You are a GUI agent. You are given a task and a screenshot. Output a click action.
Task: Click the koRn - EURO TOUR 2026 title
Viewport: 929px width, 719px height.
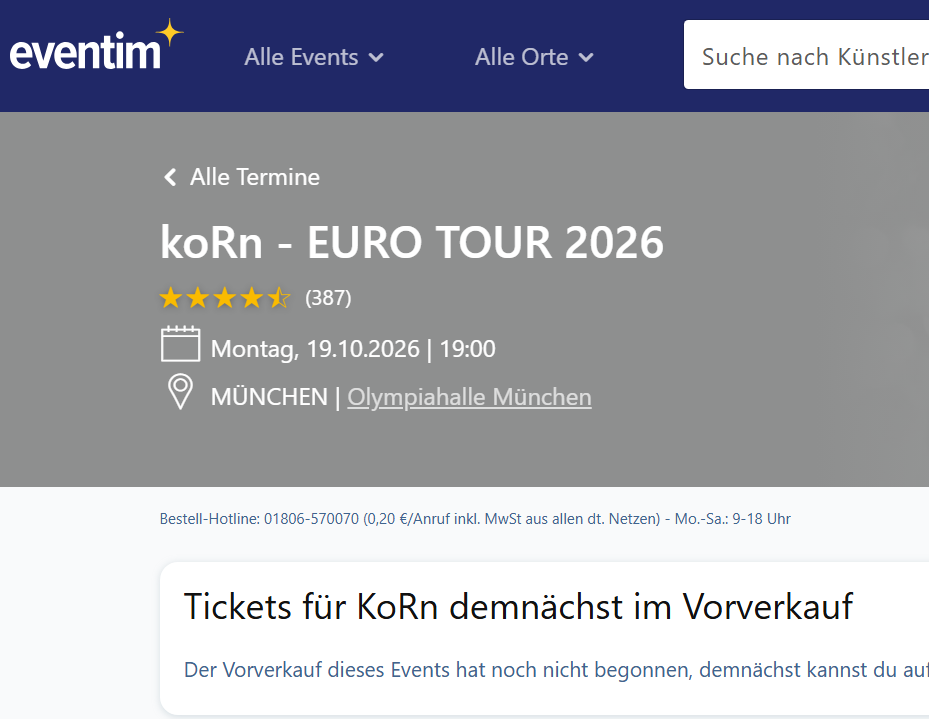tap(412, 242)
